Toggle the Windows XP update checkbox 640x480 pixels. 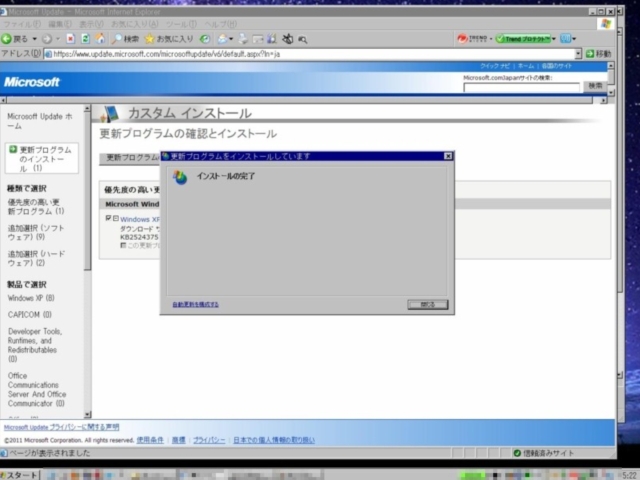pos(109,218)
